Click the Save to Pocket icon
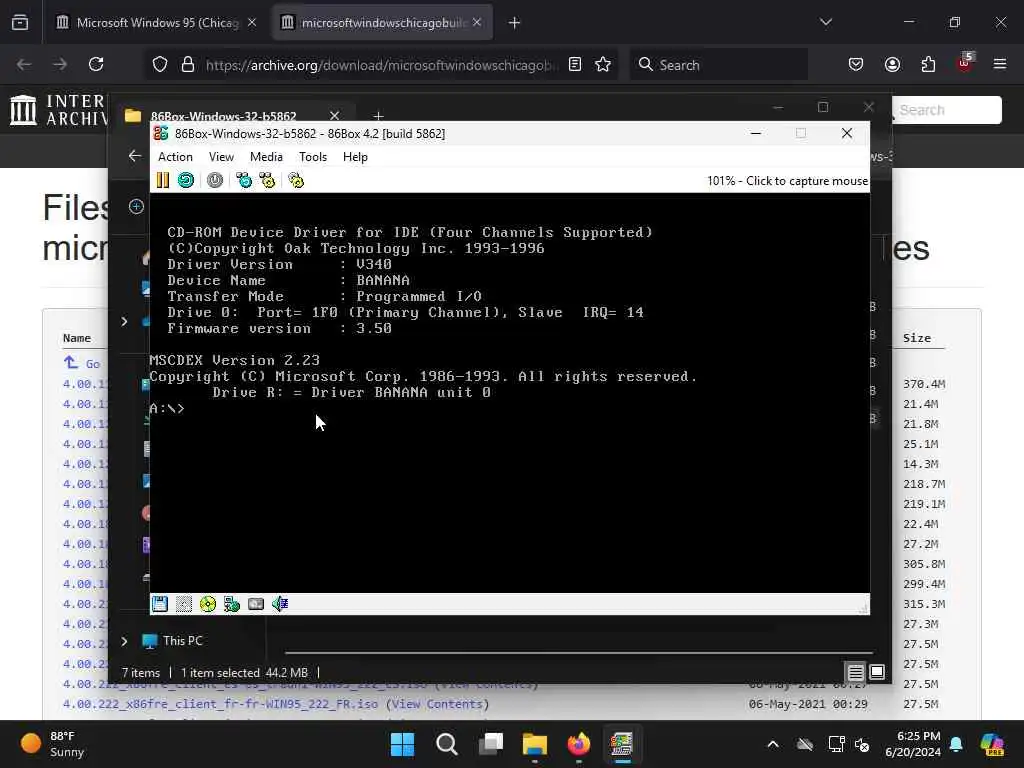Image resolution: width=1024 pixels, height=768 pixels. (856, 64)
